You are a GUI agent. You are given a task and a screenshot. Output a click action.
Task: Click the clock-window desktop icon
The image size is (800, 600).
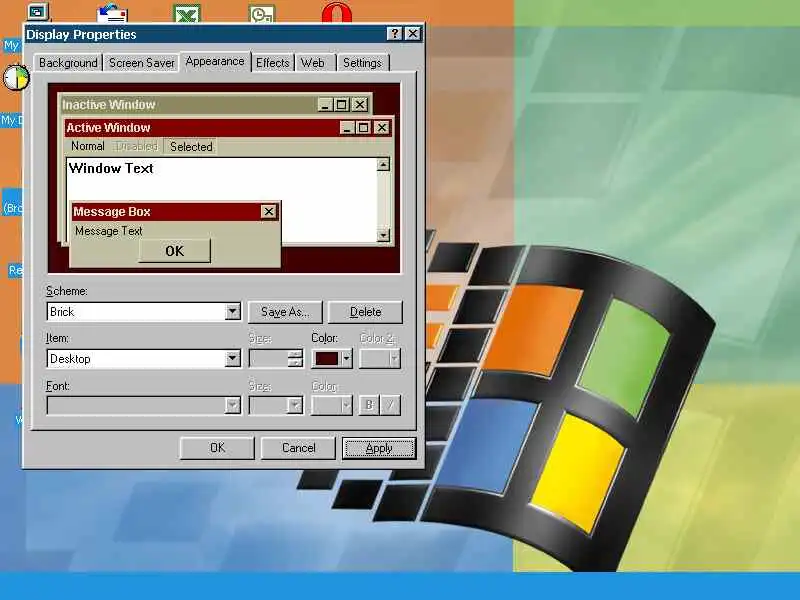pos(262,13)
